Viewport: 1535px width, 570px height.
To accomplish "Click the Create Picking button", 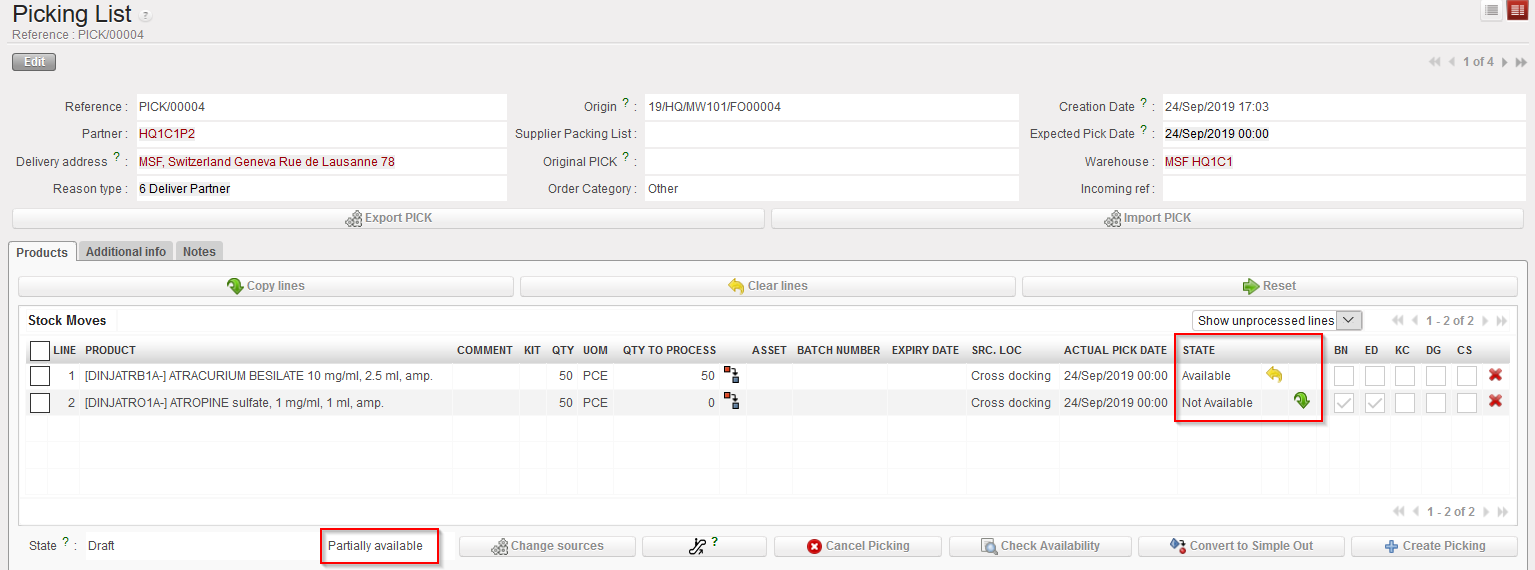I will point(1433,546).
